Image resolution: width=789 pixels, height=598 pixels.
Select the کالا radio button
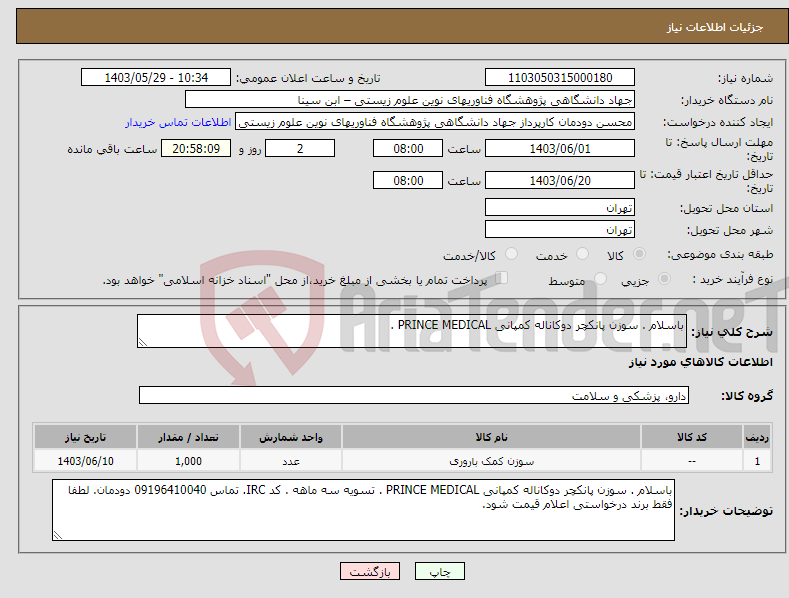(x=639, y=254)
